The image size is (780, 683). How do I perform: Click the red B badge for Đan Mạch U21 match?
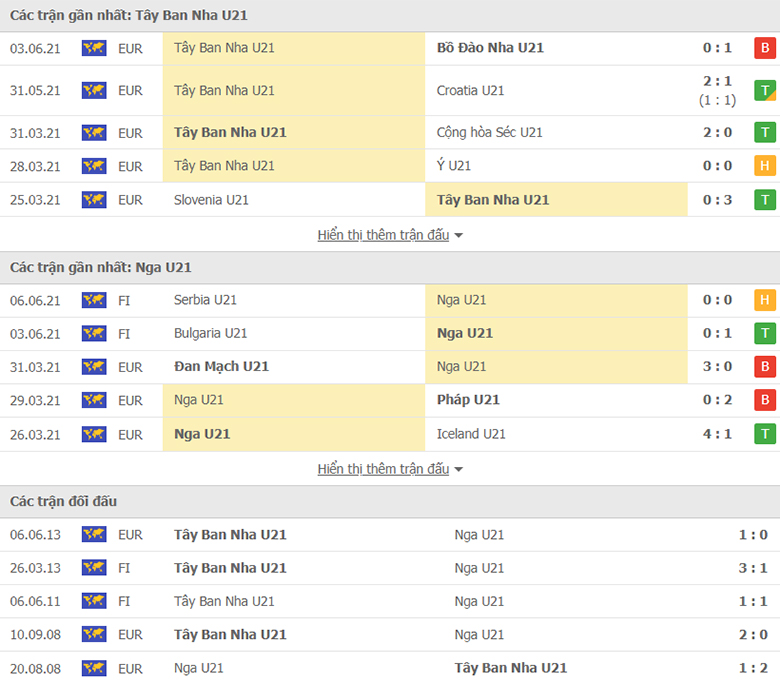(x=765, y=367)
